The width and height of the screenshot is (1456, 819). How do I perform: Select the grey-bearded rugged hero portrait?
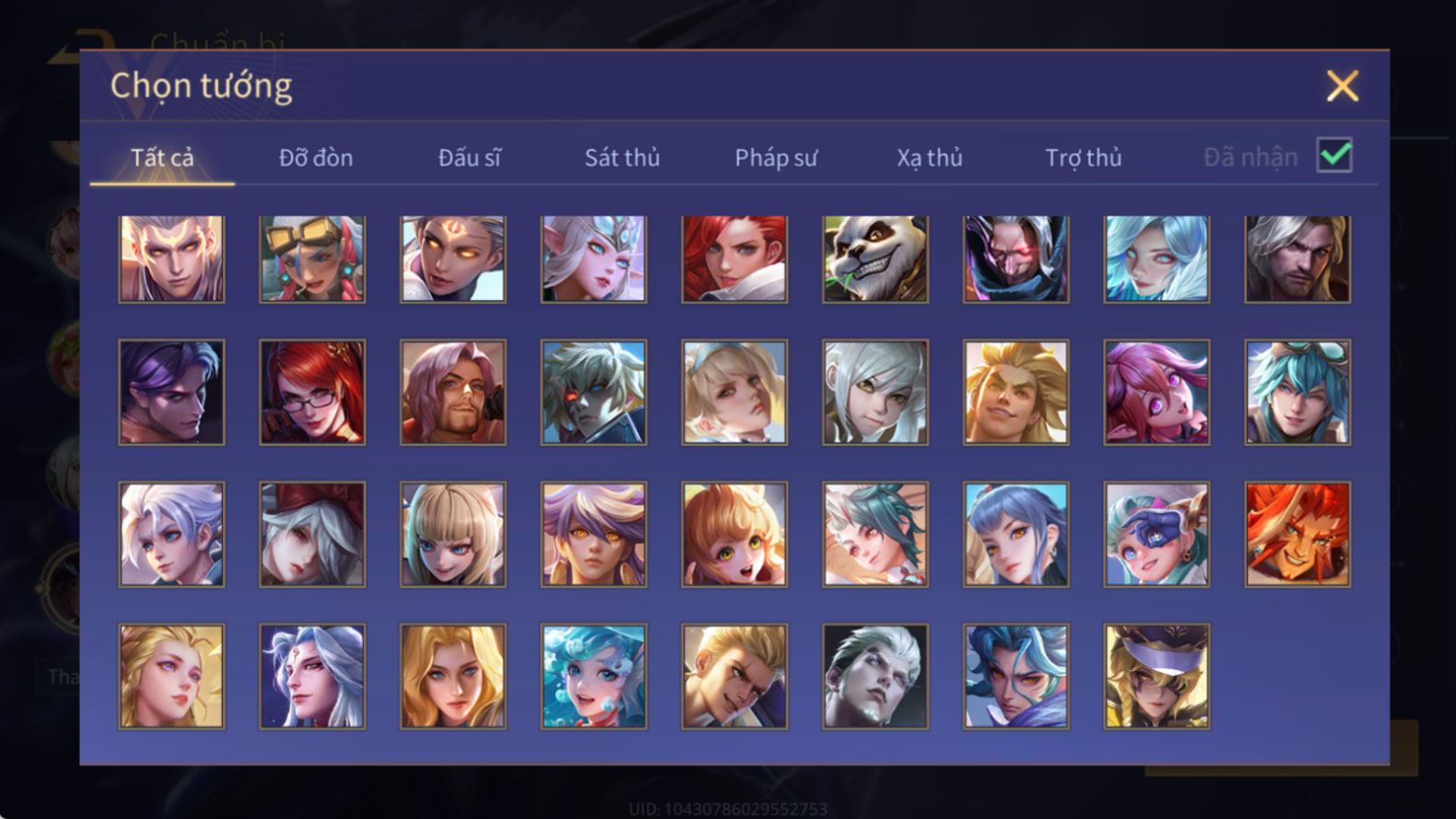(1297, 259)
